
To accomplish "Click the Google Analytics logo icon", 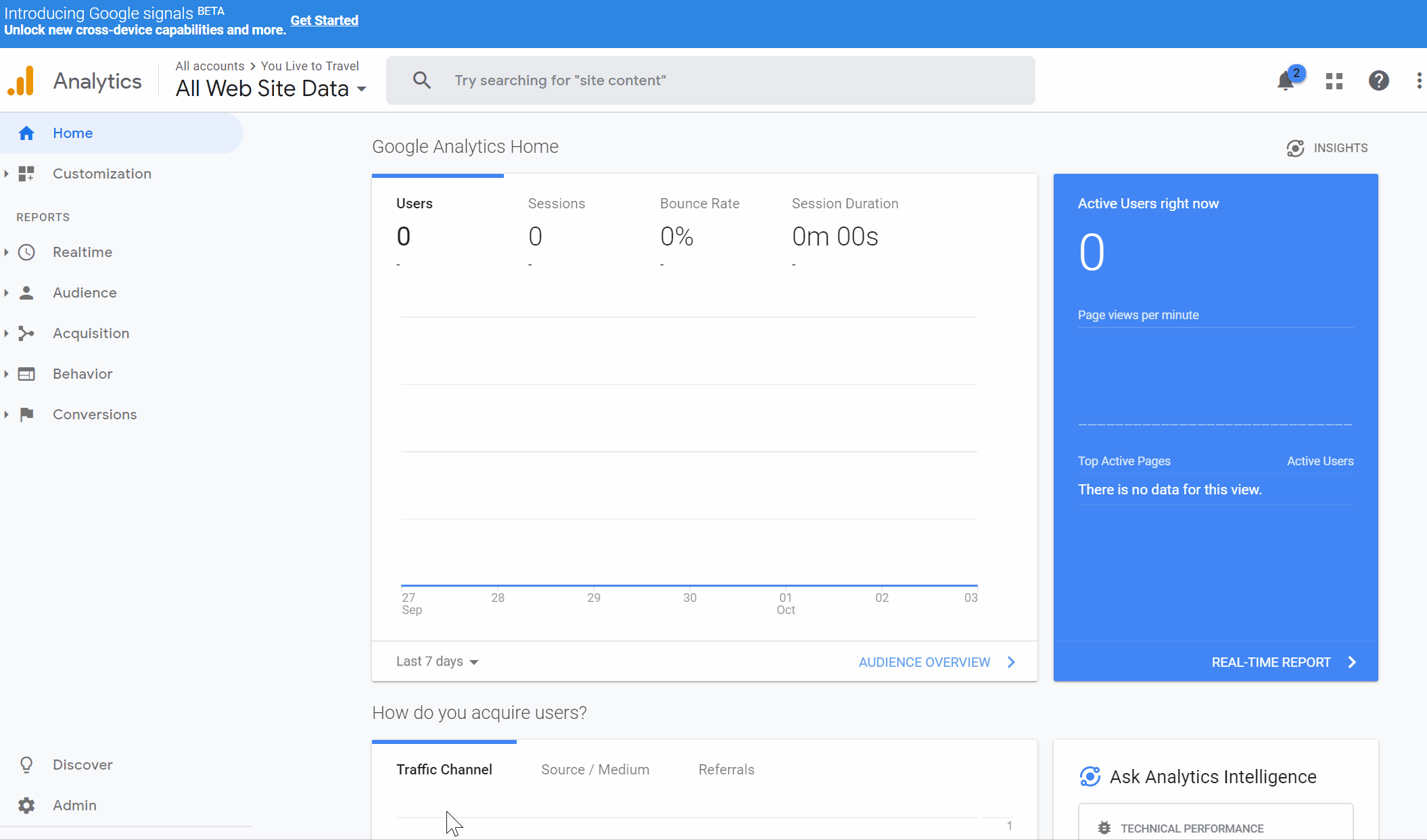I will [21, 81].
